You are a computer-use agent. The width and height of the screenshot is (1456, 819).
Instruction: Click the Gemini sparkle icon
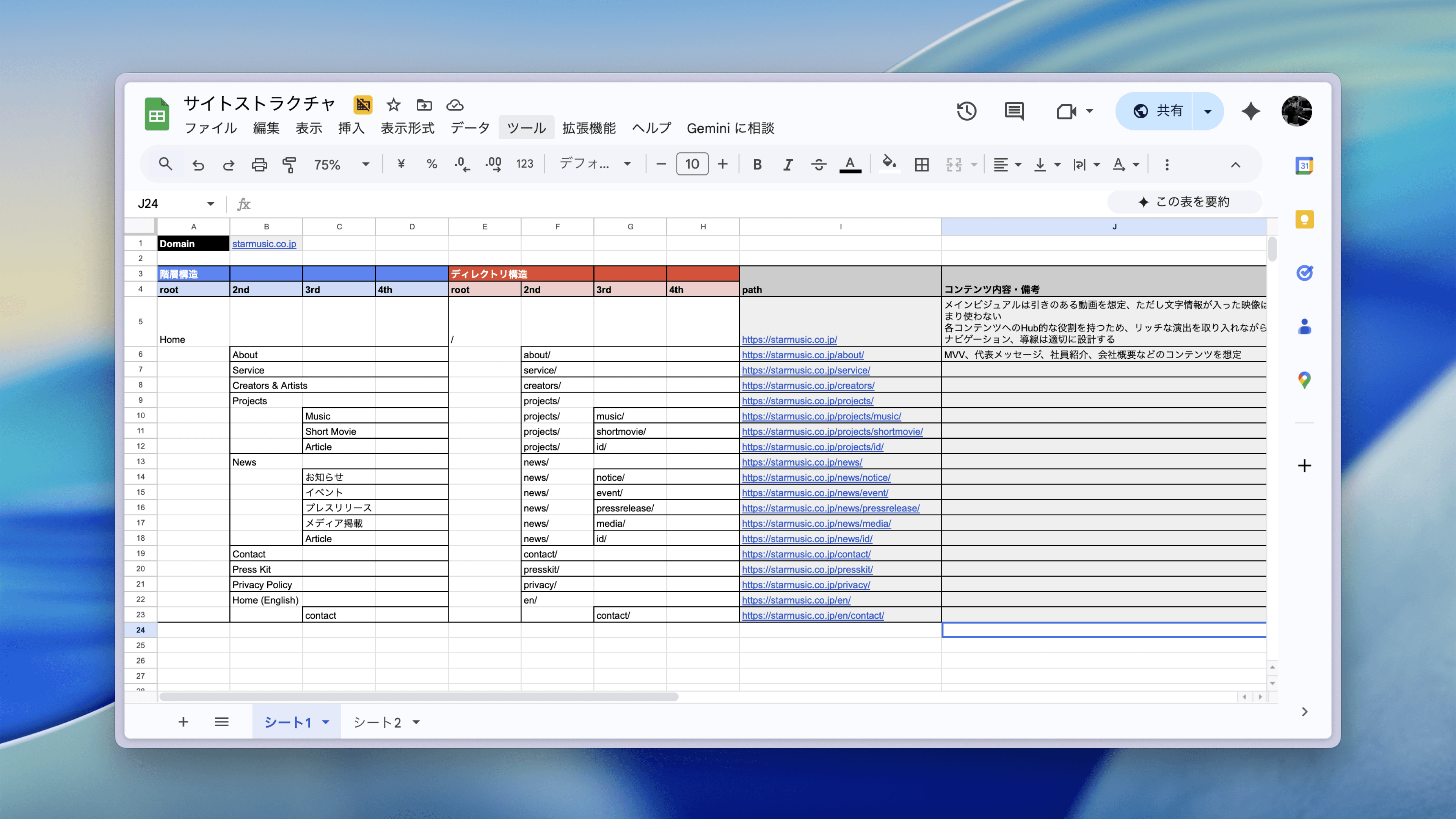click(x=1250, y=111)
